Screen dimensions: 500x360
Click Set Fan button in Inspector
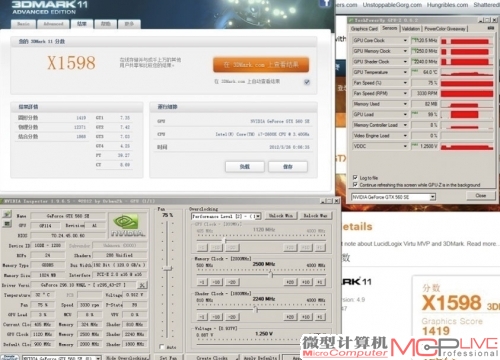[168, 358]
